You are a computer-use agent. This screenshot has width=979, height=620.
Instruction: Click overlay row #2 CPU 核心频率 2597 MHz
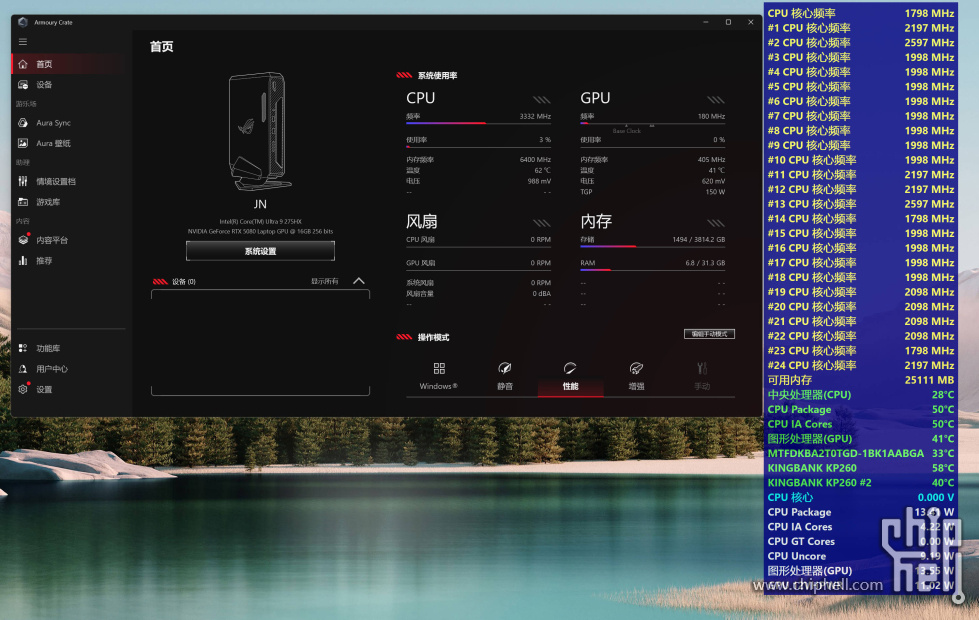860,42
